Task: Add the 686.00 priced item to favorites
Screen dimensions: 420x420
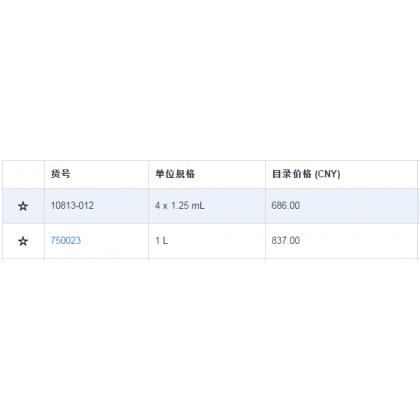Action: pos(23,206)
